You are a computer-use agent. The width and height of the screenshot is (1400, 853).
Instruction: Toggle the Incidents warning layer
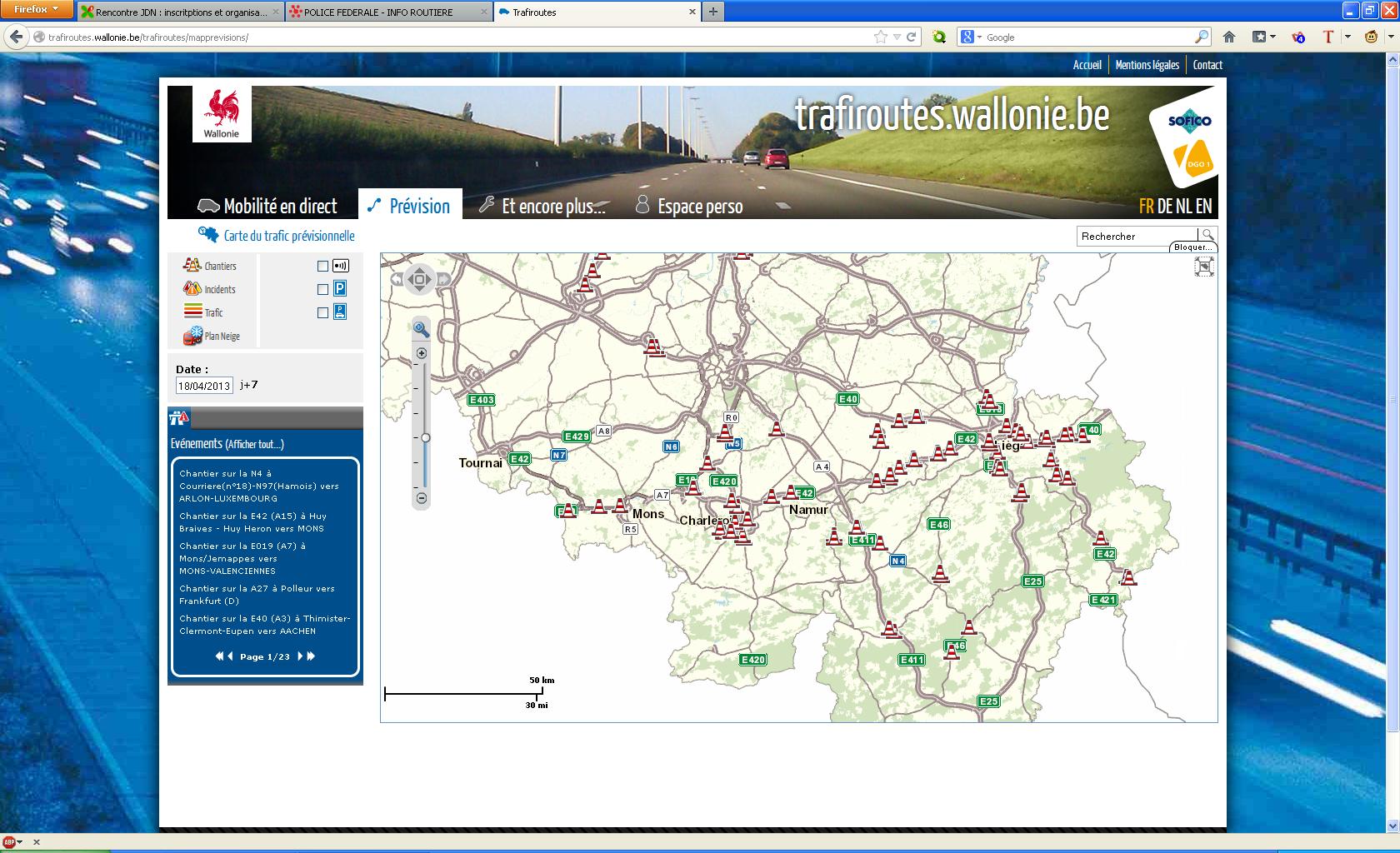(209, 289)
